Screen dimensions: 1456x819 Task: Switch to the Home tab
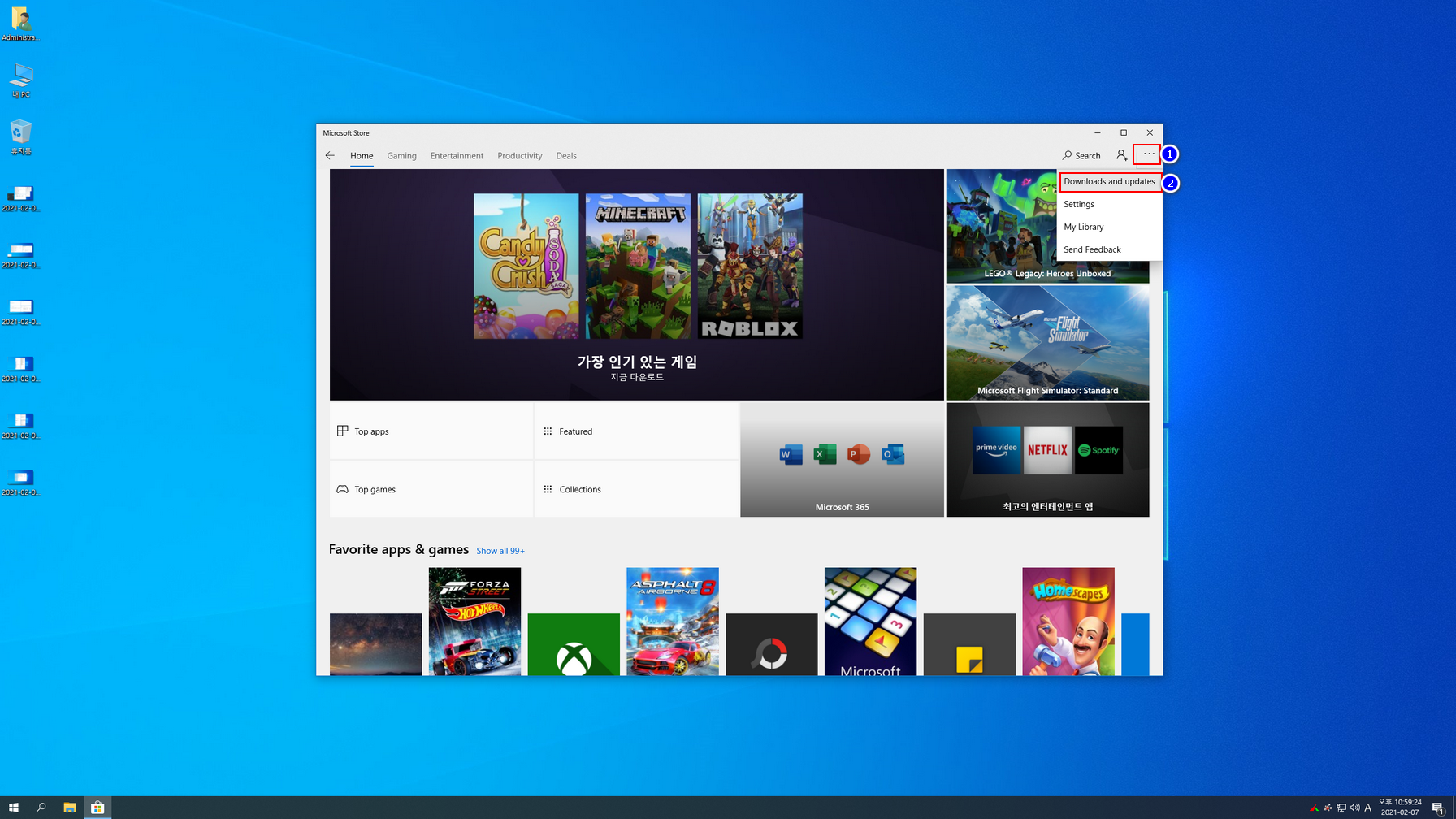[362, 156]
